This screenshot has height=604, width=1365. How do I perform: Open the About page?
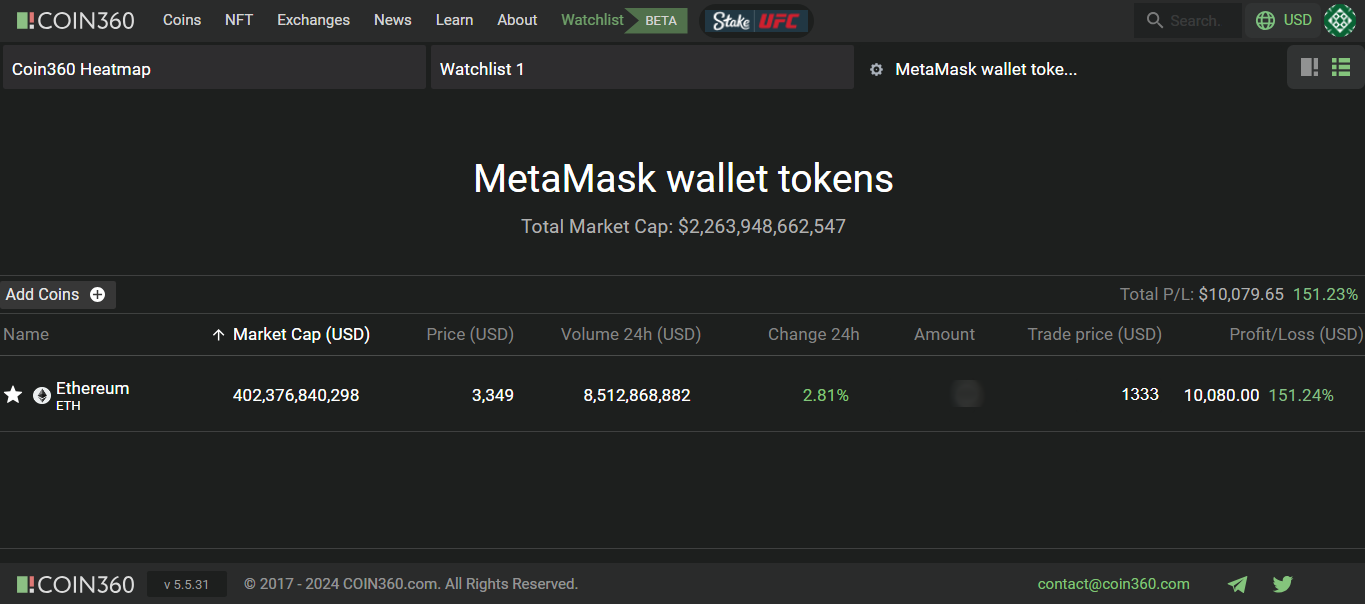point(517,20)
